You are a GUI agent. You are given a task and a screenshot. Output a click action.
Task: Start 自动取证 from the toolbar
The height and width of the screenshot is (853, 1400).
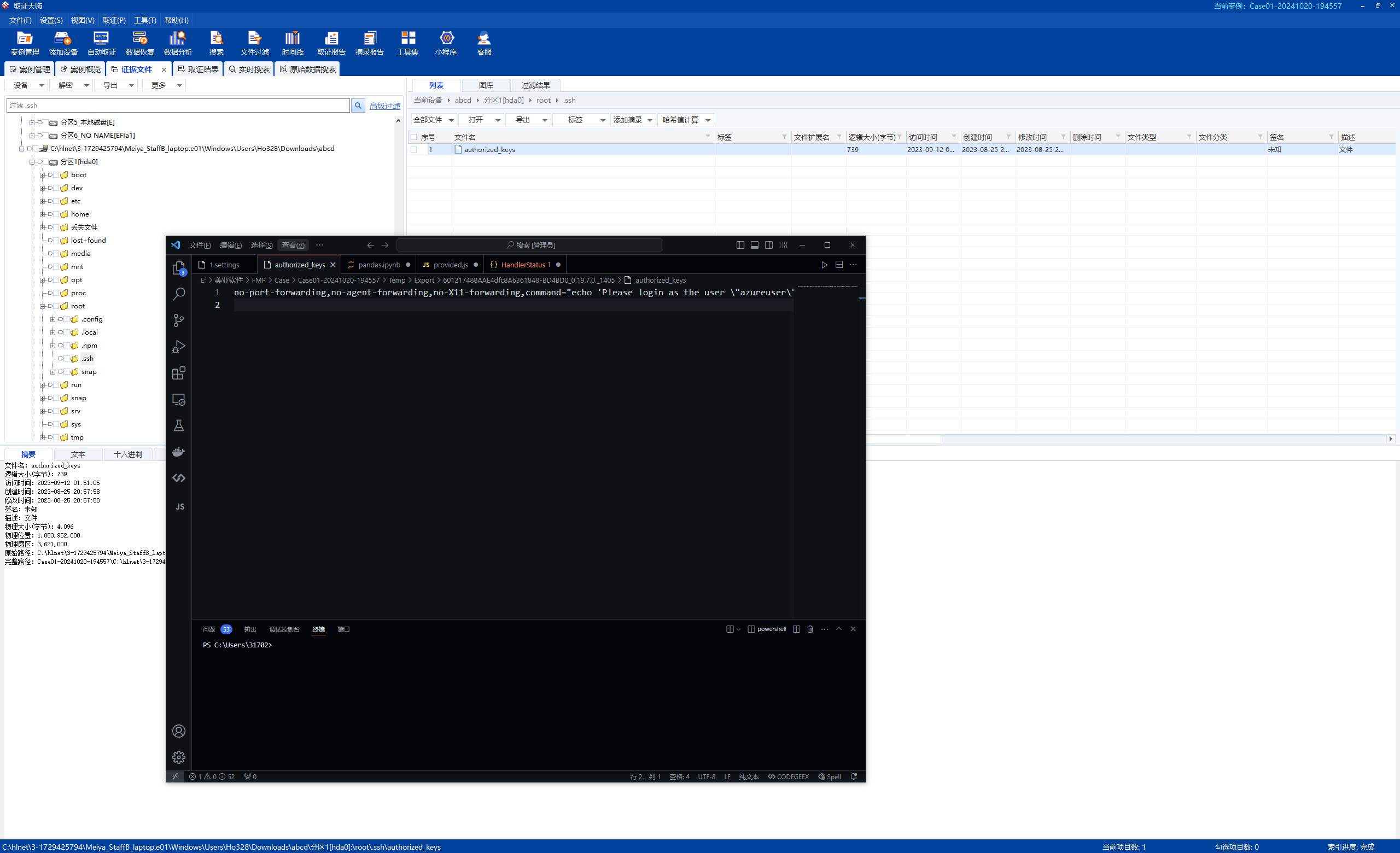[x=101, y=43]
